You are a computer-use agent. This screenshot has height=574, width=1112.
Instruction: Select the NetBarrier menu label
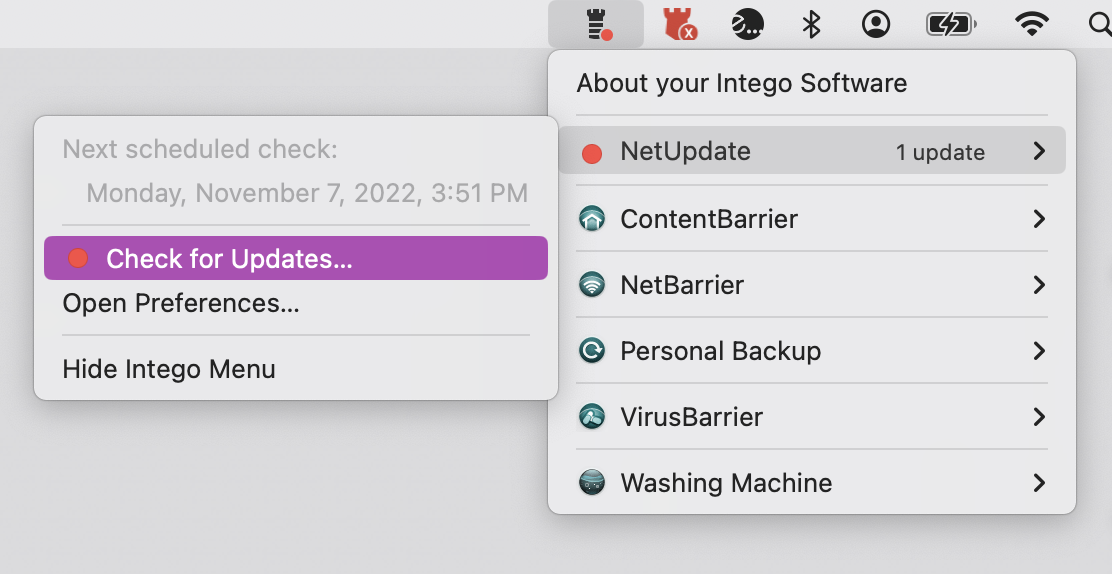(682, 285)
